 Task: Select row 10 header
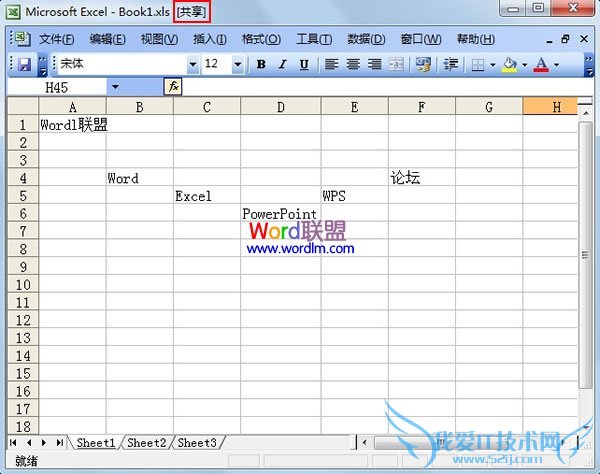(23, 285)
